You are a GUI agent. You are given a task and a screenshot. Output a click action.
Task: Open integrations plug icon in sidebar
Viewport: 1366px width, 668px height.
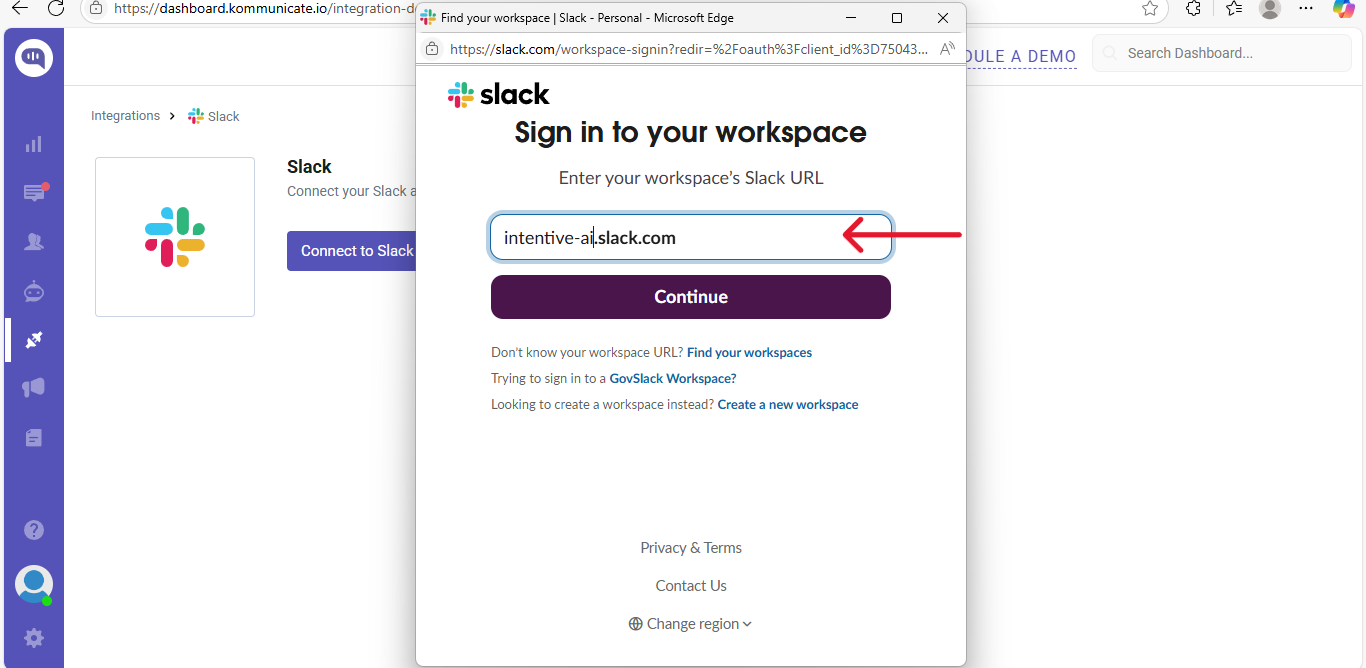pyautogui.click(x=34, y=340)
